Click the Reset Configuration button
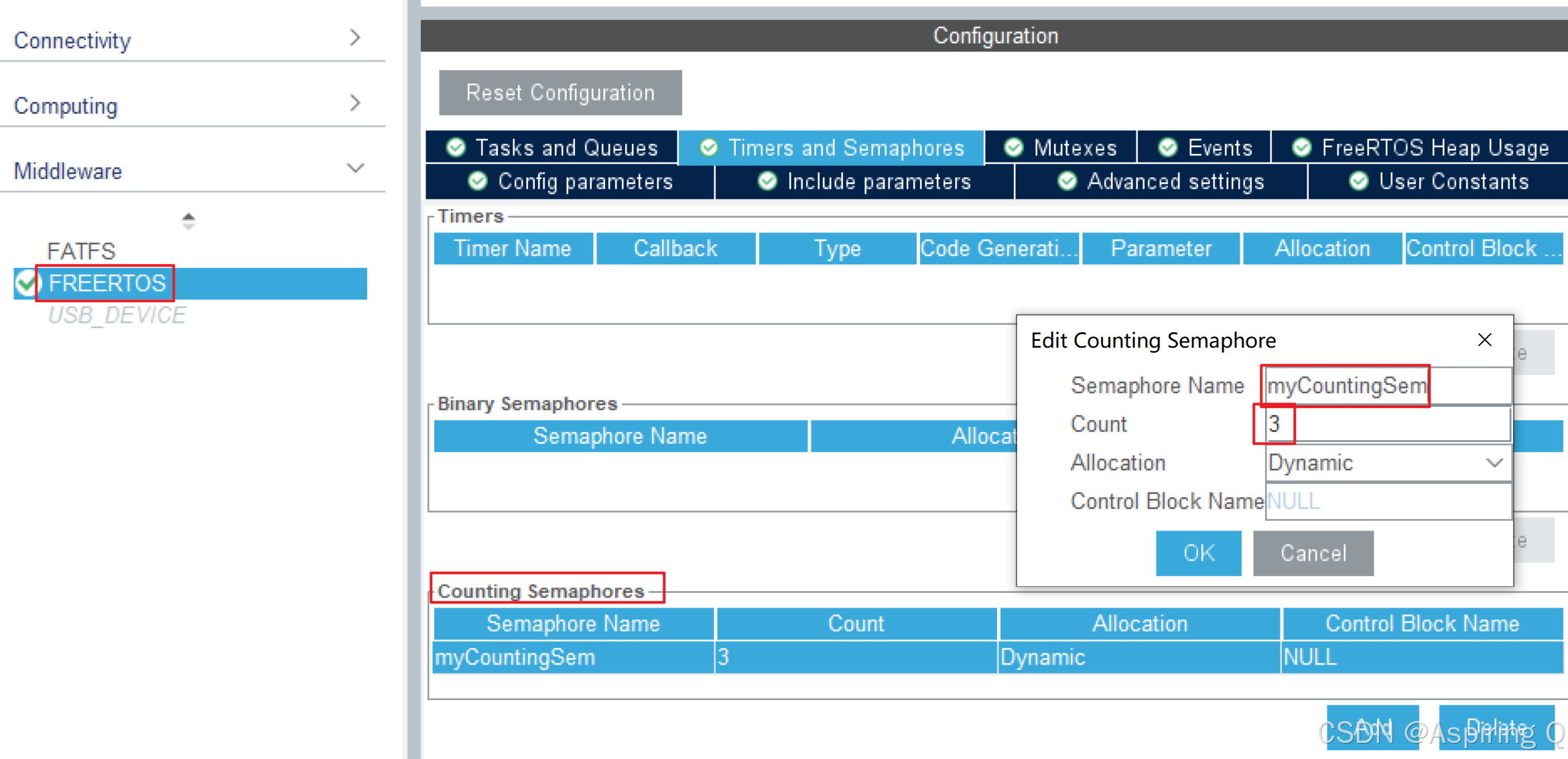Screen dimensions: 1568x759 tap(560, 92)
